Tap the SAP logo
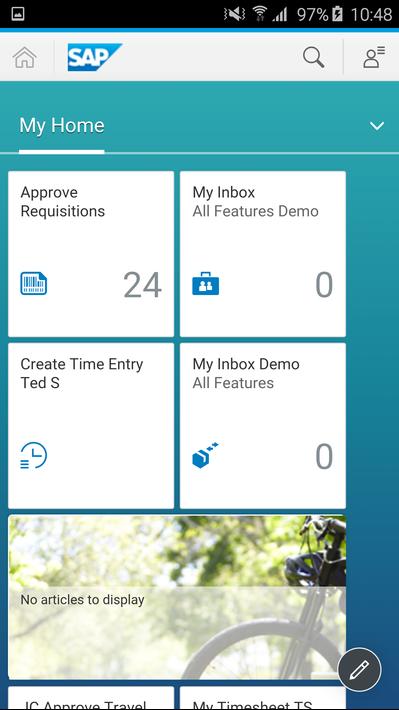399x710 pixels. 95,58
